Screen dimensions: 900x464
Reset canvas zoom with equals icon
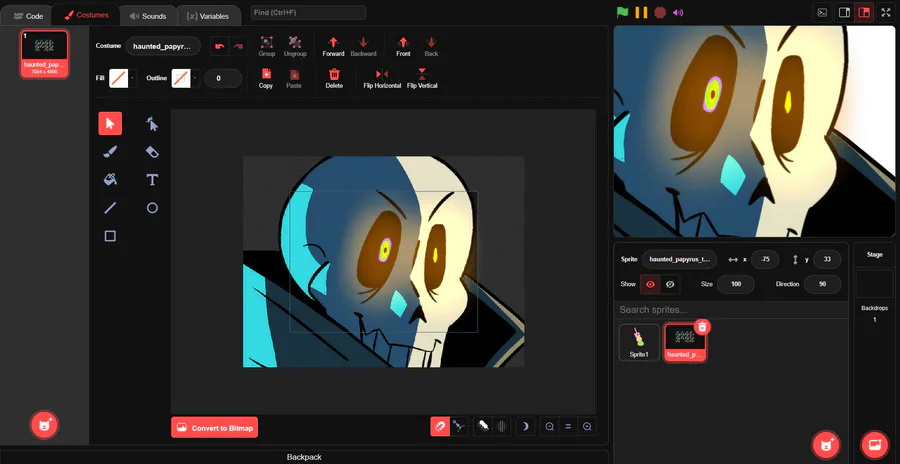point(568,427)
